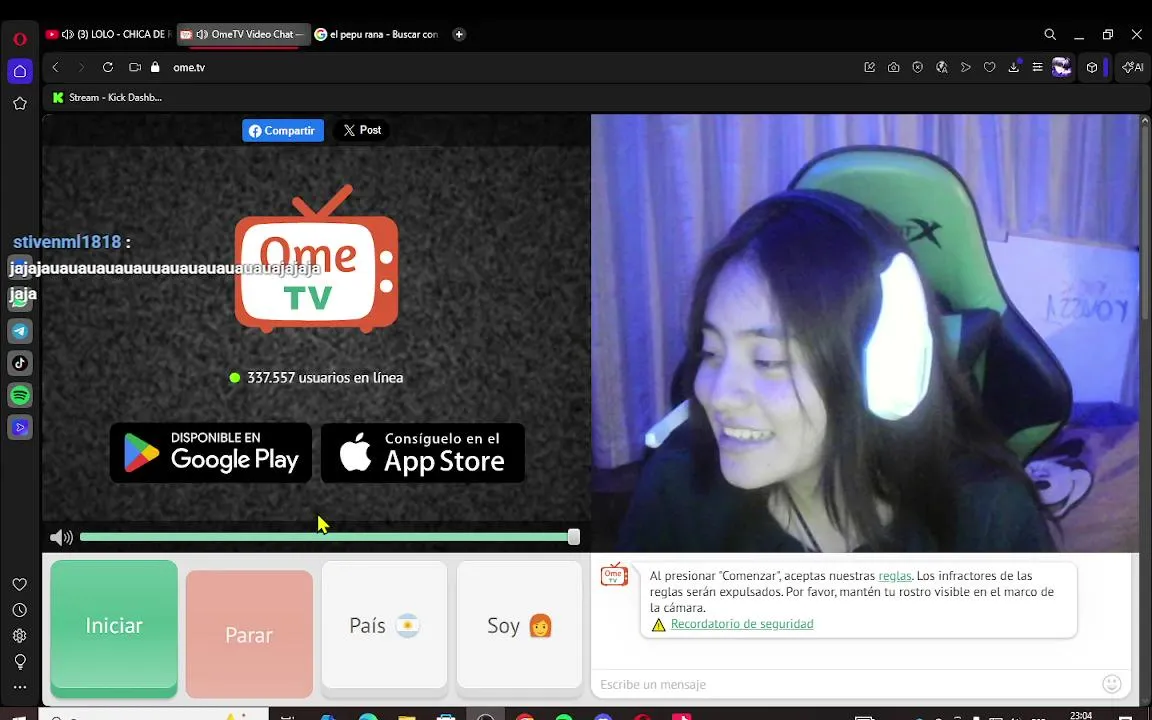Open the page translate icon
This screenshot has width=1152, height=720.
coord(942,67)
